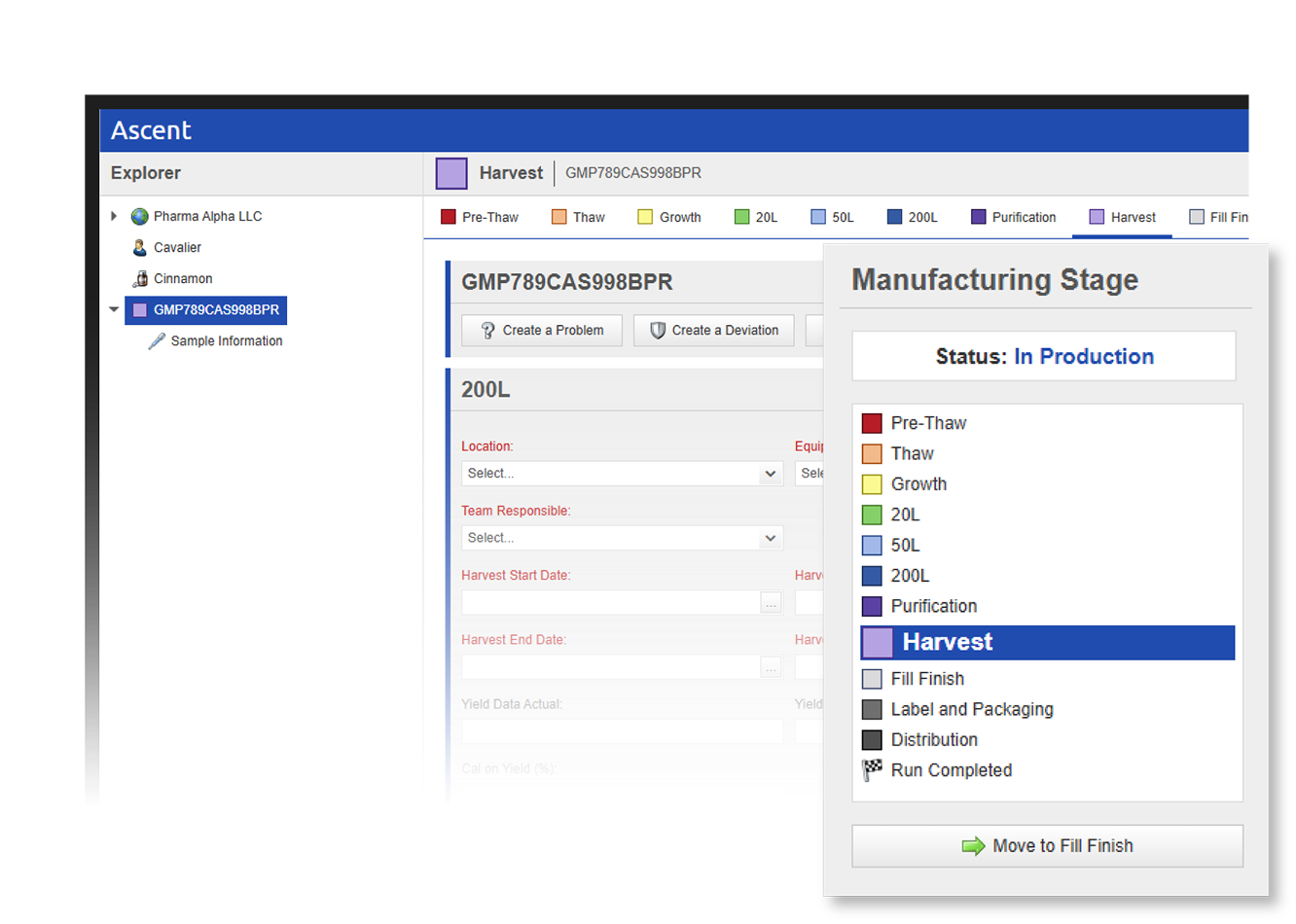Image resolution: width=1296 pixels, height=924 pixels.
Task: Click the checkered flag for Run Completed
Action: [871, 769]
